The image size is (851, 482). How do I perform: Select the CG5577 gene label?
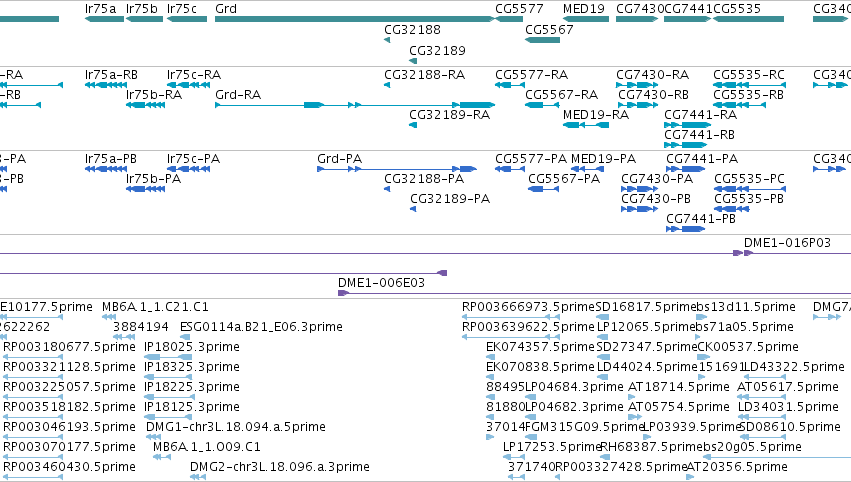point(519,9)
